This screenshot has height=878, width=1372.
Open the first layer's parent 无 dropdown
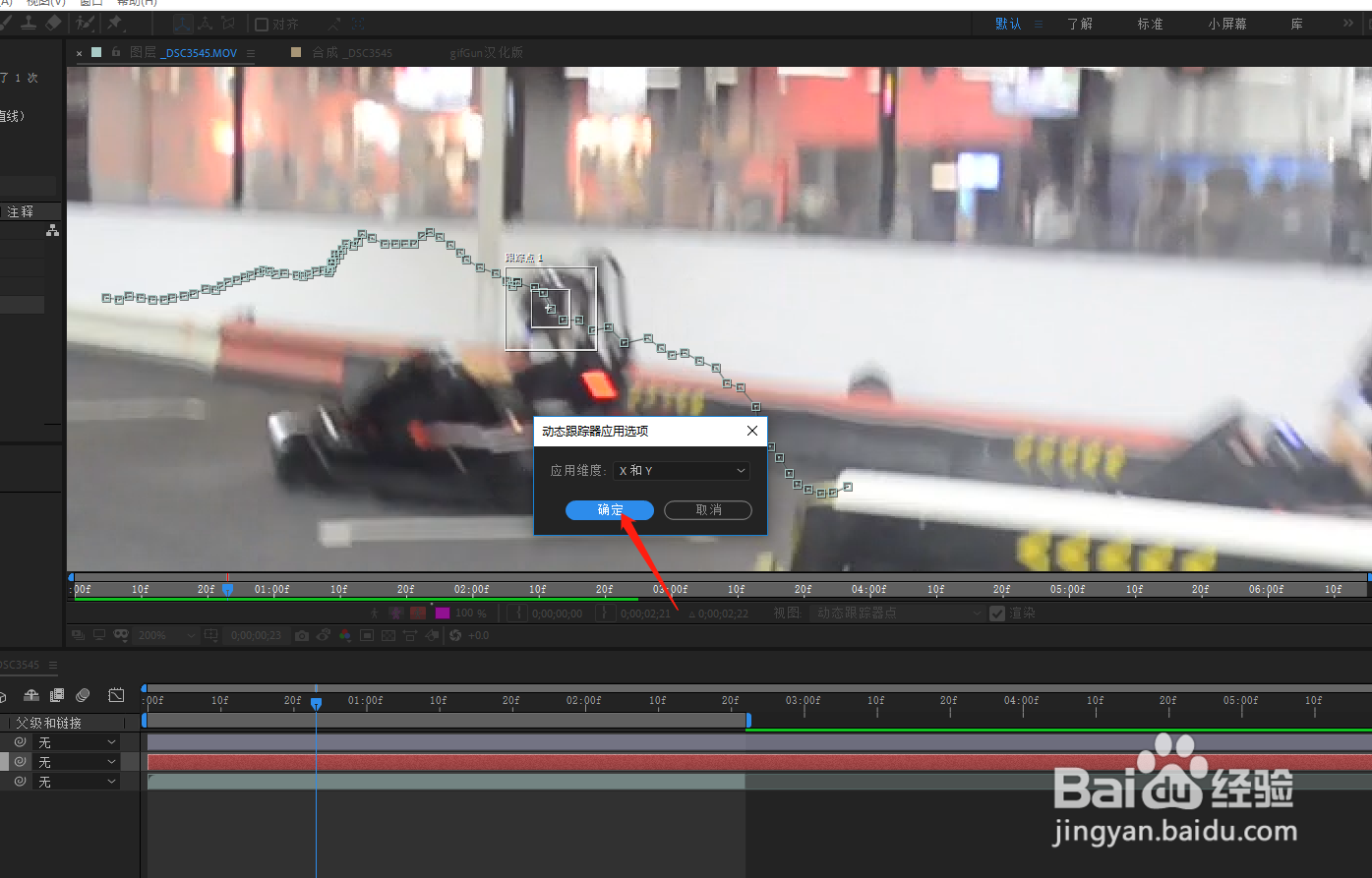[x=77, y=742]
